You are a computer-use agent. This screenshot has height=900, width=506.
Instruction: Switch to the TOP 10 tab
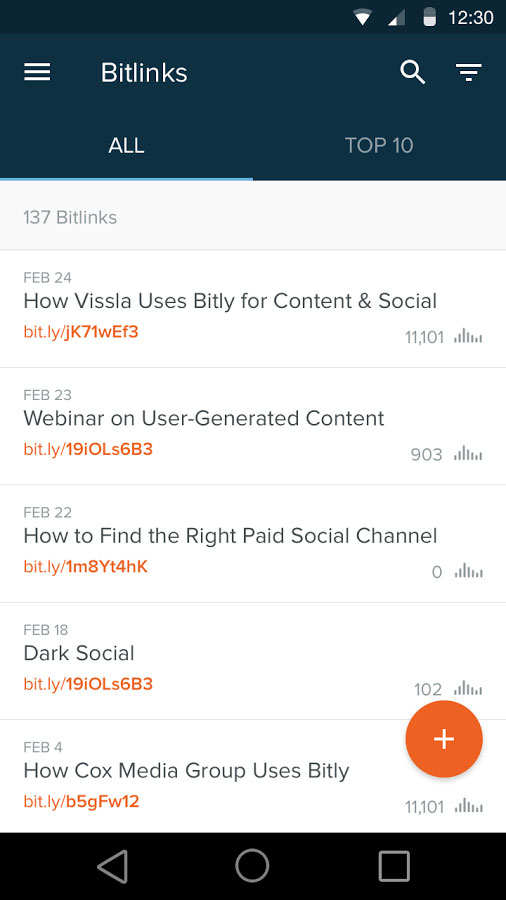click(x=379, y=145)
